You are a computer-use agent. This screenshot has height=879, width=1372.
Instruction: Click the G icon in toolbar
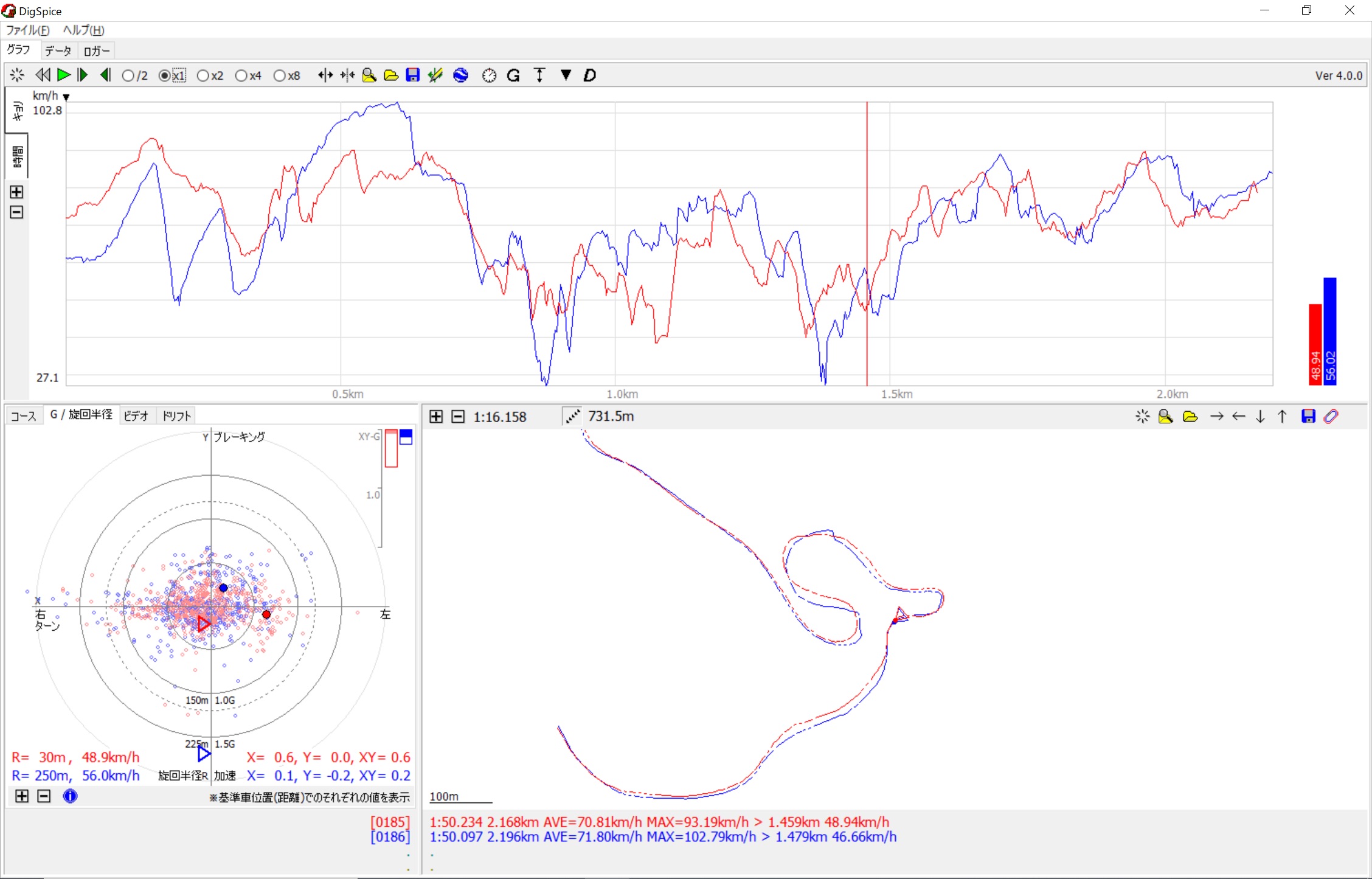click(x=513, y=75)
